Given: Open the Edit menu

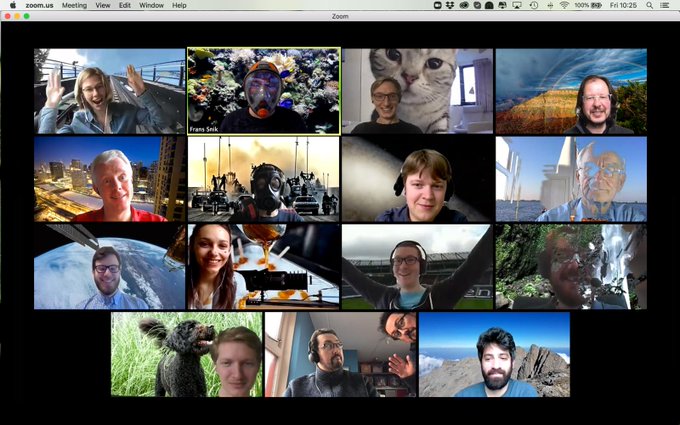Looking at the screenshot, I should click(124, 5).
